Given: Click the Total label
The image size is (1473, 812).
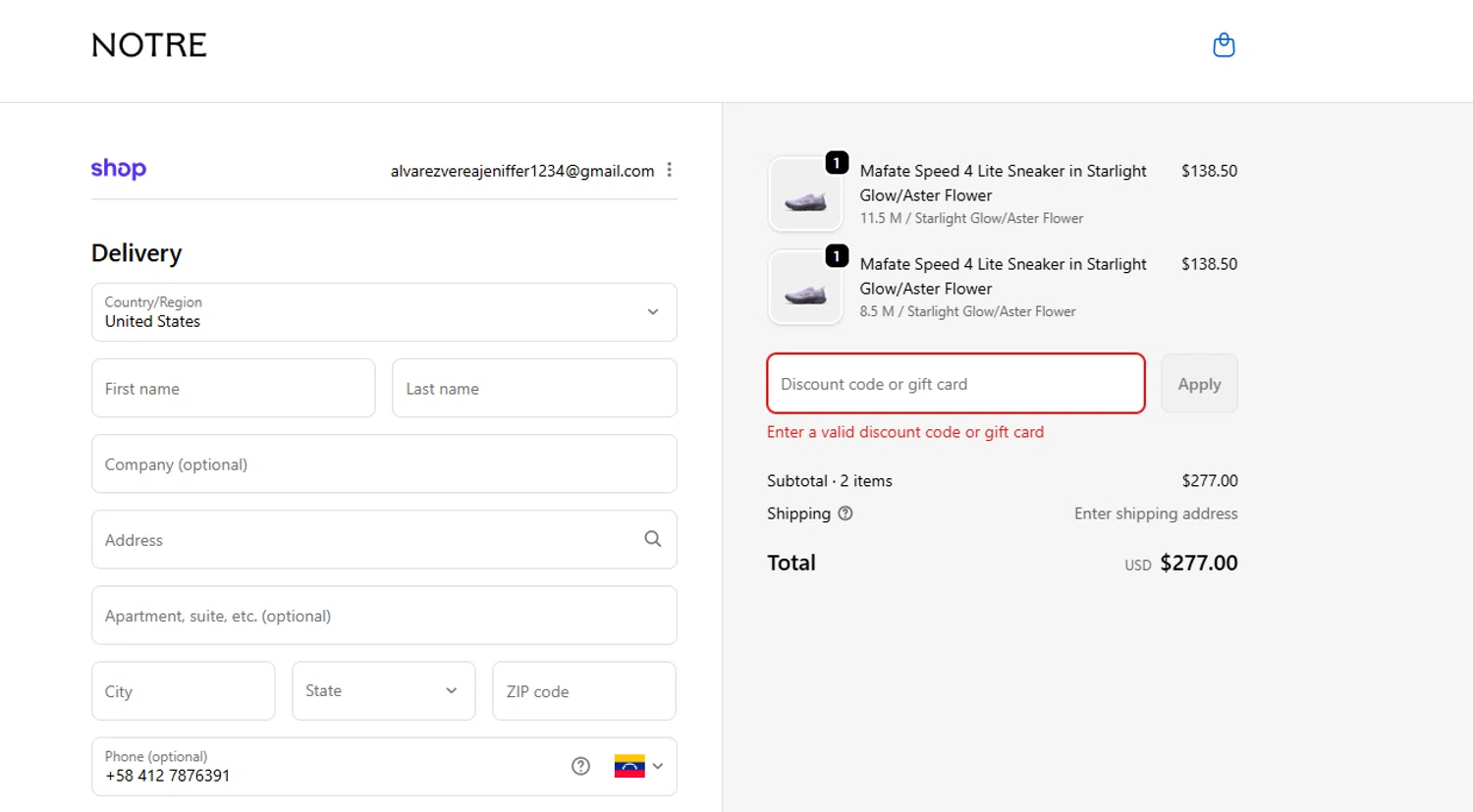Looking at the screenshot, I should [x=791, y=563].
